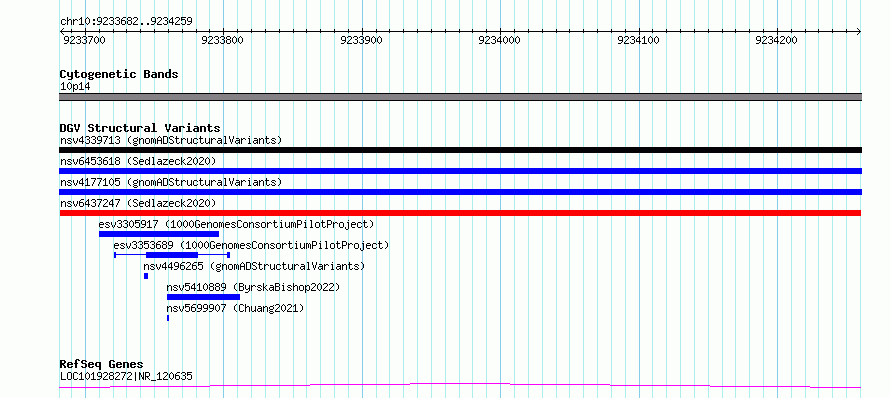The height and width of the screenshot is (398, 890).
Task: Click the nsv4177105 blue variant bar
Action: tap(460, 192)
